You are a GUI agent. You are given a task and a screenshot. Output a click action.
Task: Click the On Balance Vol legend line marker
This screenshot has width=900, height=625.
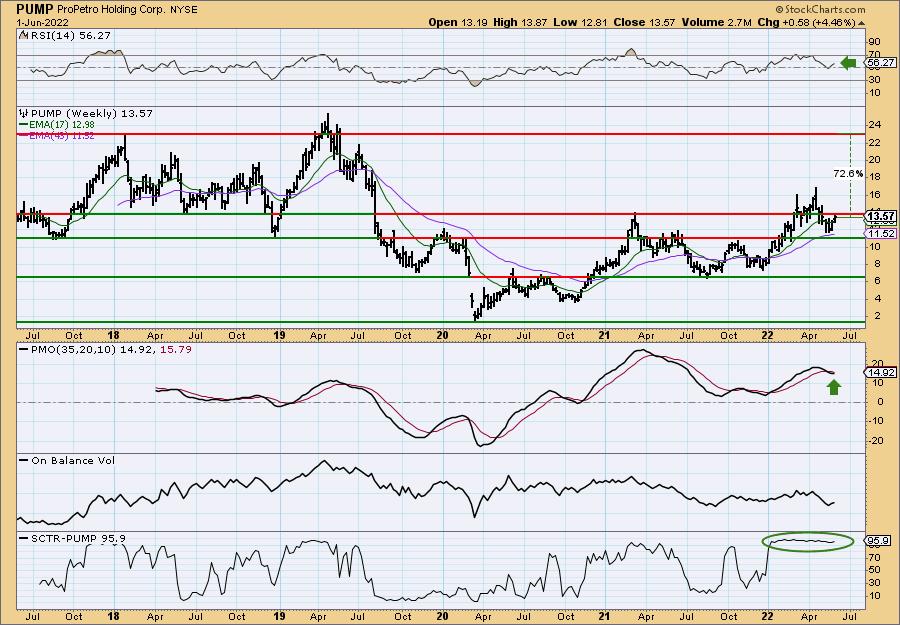tap(24, 460)
